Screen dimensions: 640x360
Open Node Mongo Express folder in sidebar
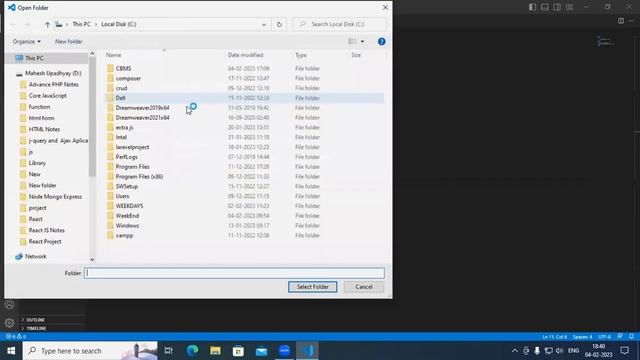pyautogui.click(x=55, y=196)
